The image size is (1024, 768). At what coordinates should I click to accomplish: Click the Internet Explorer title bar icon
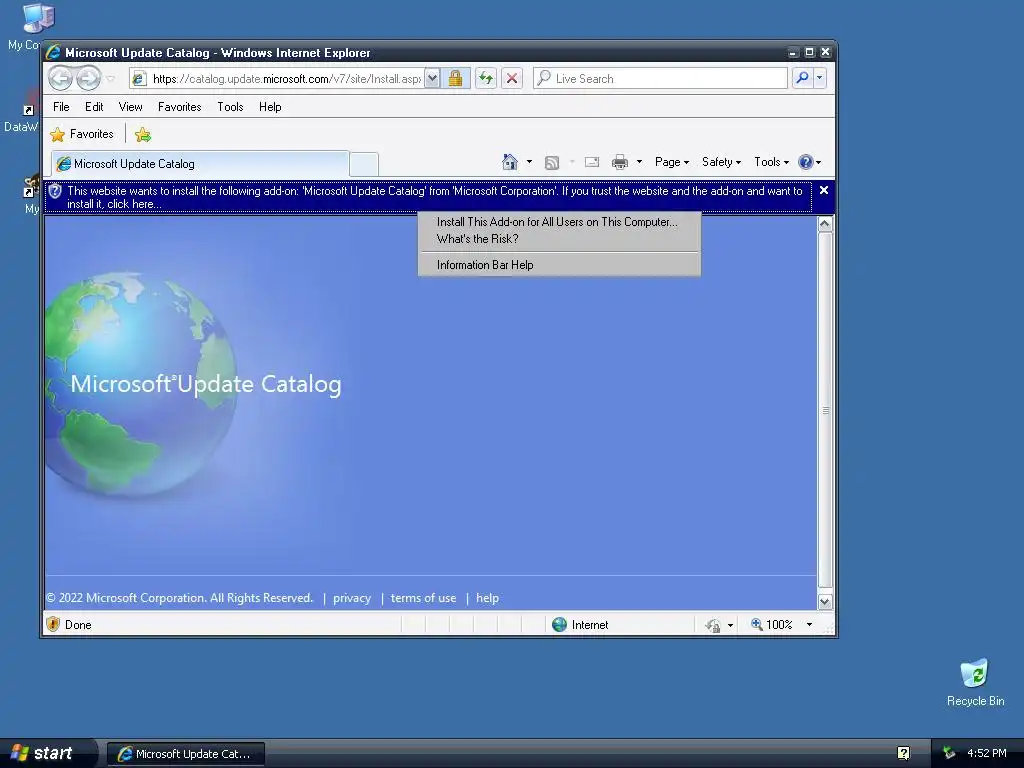point(54,52)
